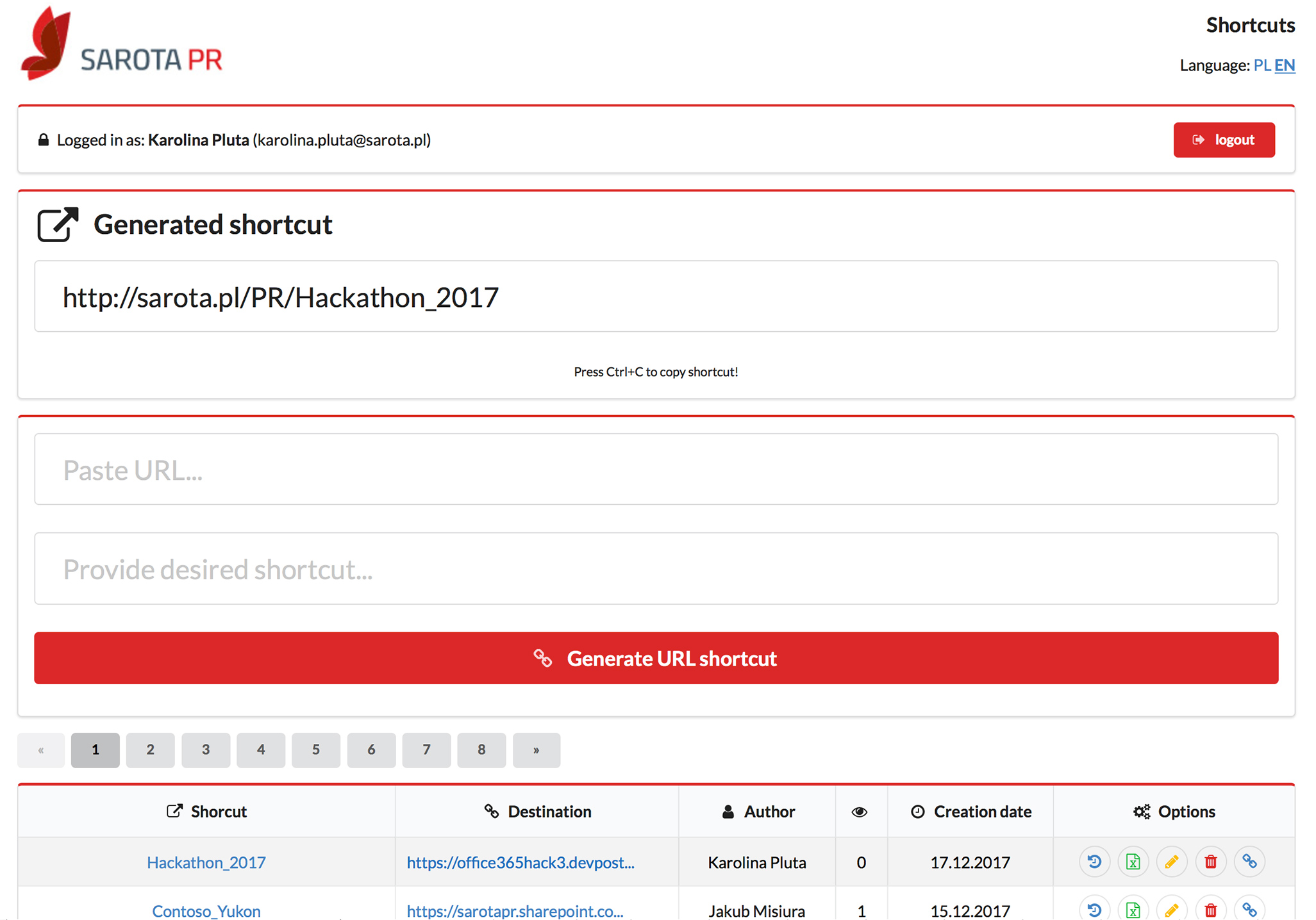Go to page 8 of shortcuts
The width and height of the screenshot is (1316, 920).
[481, 750]
